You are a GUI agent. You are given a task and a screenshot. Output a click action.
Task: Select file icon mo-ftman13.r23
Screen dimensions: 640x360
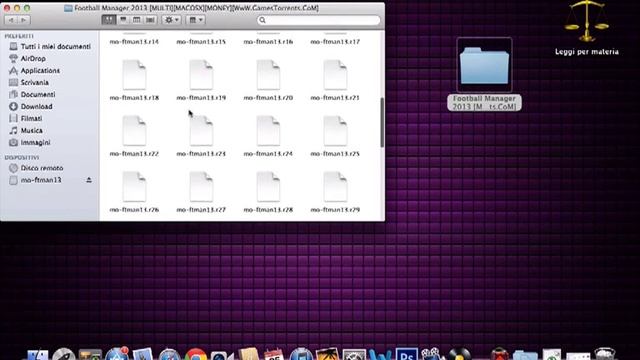click(201, 131)
